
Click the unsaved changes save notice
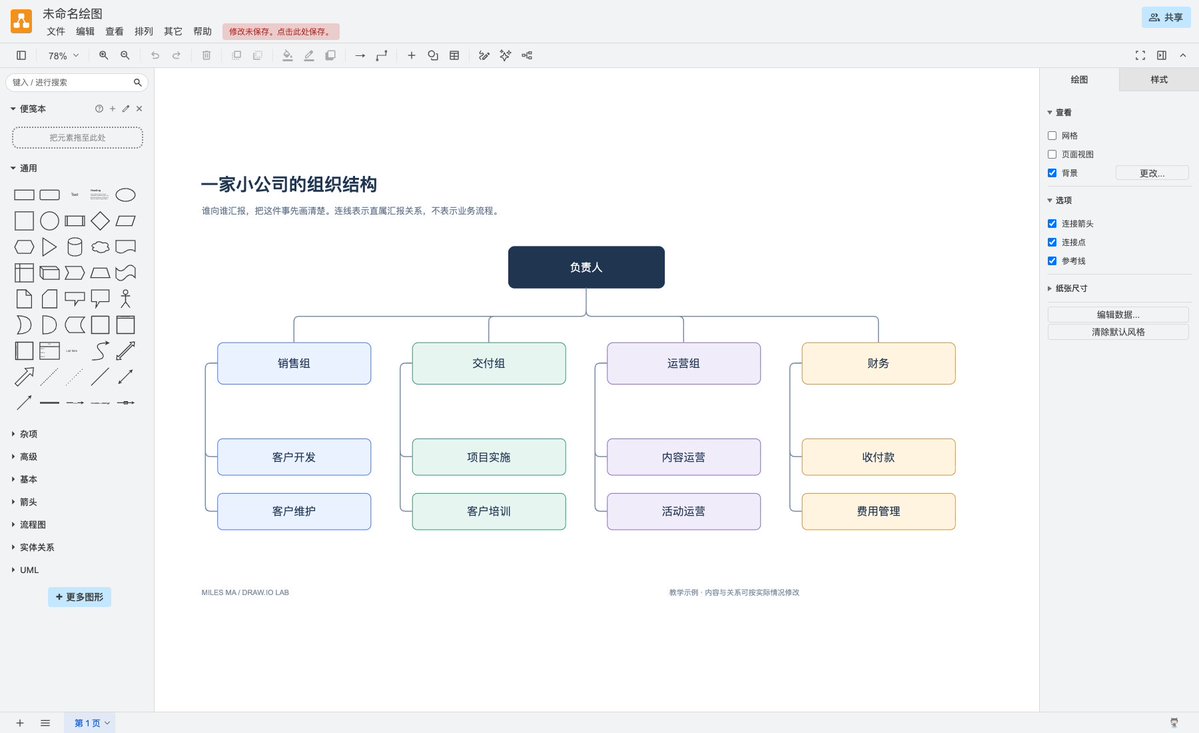(281, 31)
